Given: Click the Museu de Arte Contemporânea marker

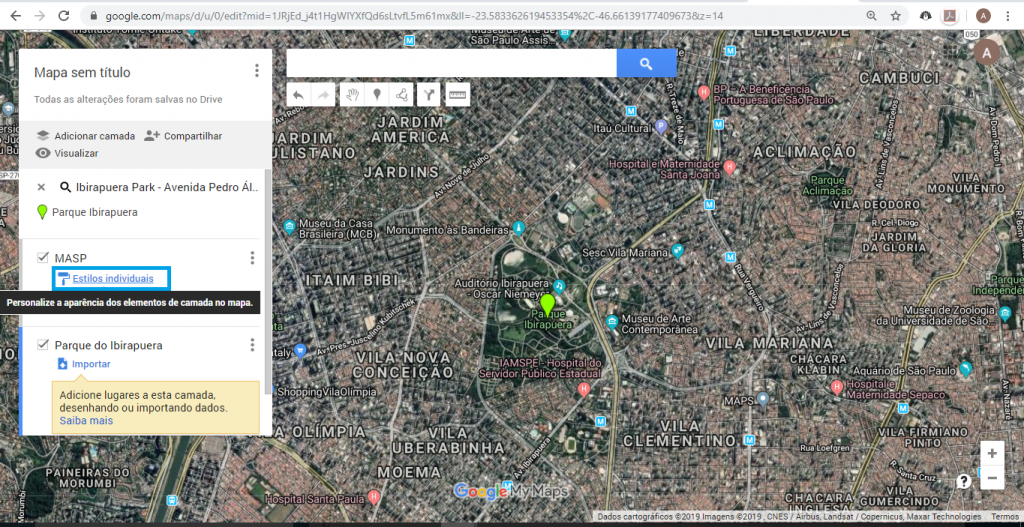Looking at the screenshot, I should click(611, 321).
